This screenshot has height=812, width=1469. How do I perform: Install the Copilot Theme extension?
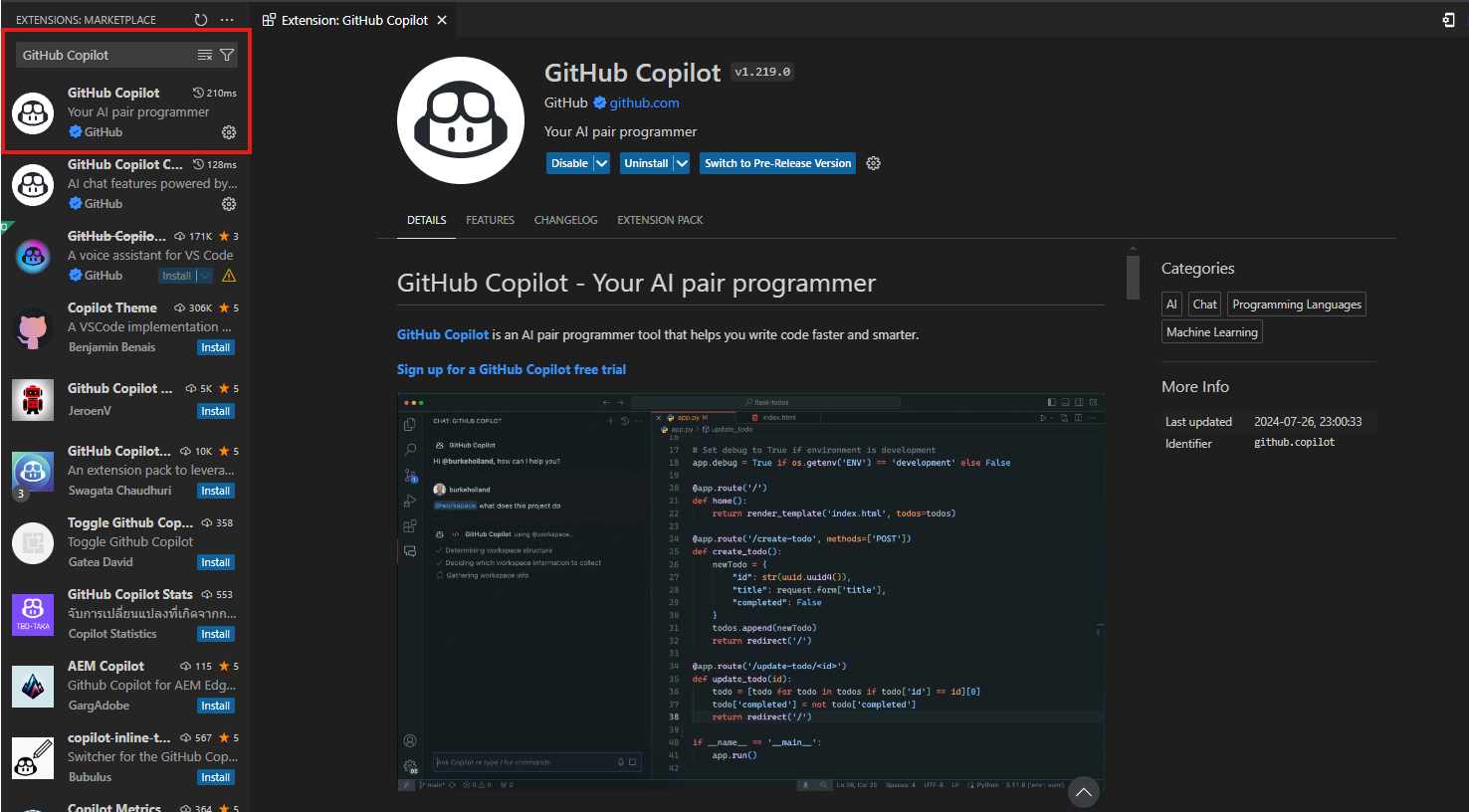pyautogui.click(x=215, y=347)
